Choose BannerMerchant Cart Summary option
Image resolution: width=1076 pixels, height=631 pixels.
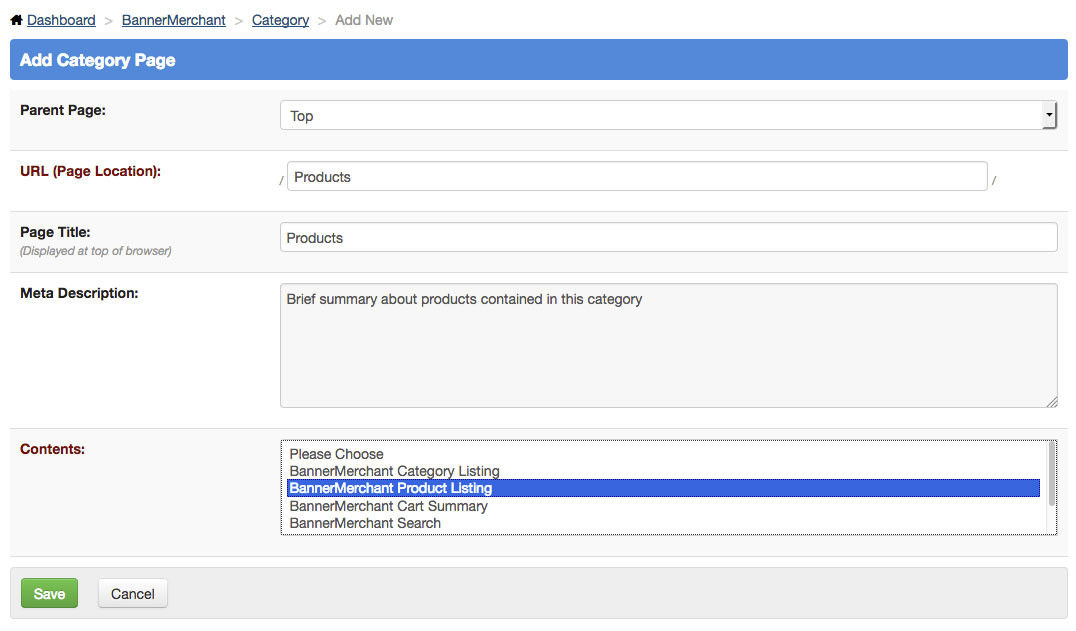pos(663,505)
